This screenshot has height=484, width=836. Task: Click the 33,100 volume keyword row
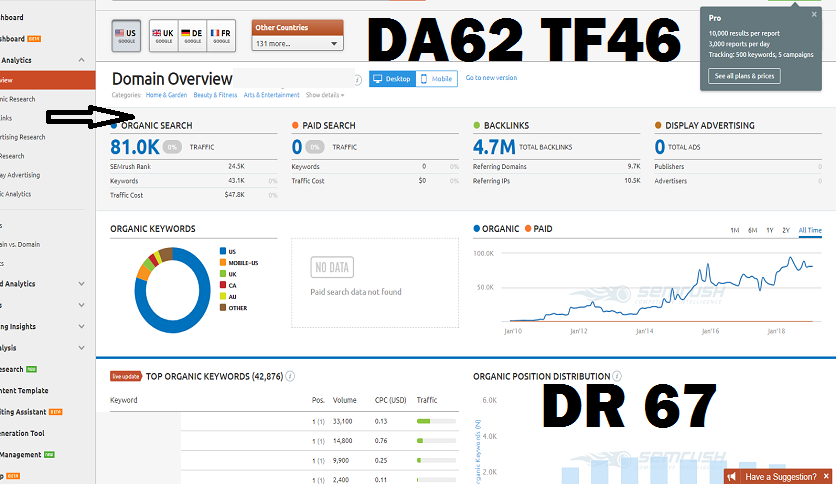(285, 421)
